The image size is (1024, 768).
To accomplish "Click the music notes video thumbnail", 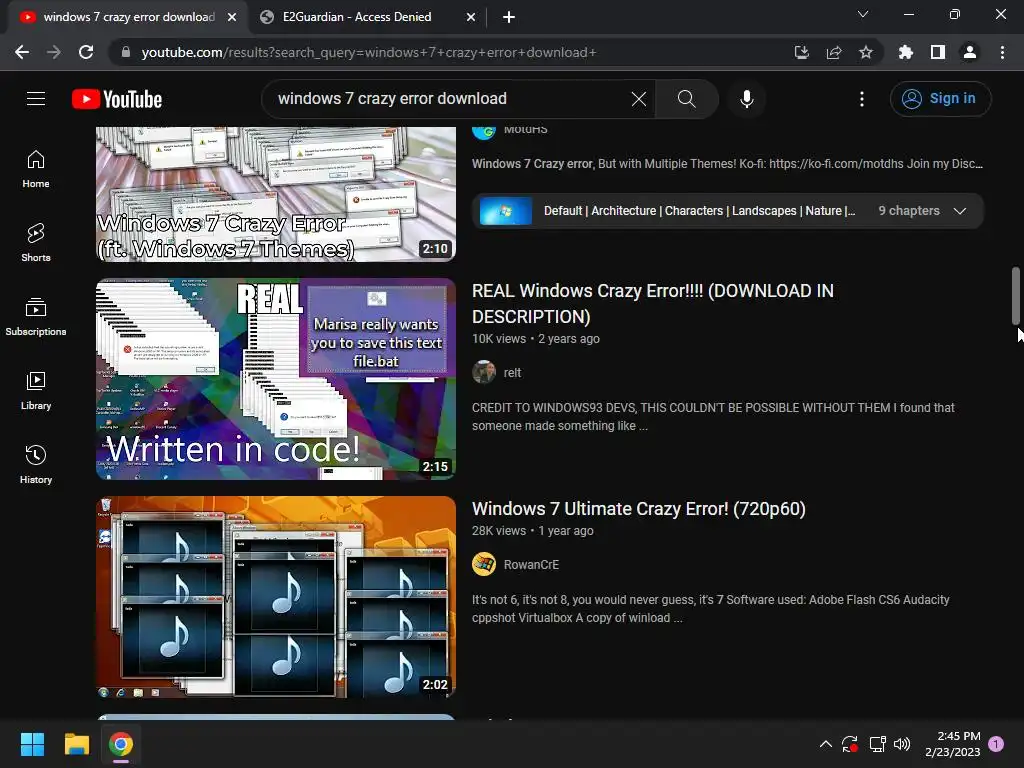I will click(x=276, y=597).
